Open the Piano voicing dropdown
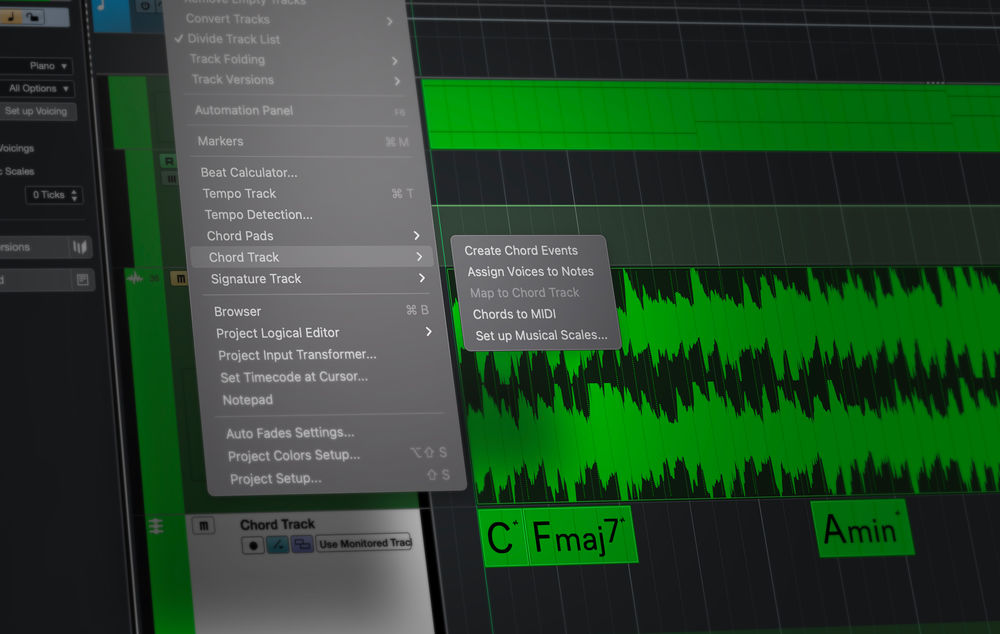This screenshot has width=1000, height=634. pyautogui.click(x=36, y=66)
